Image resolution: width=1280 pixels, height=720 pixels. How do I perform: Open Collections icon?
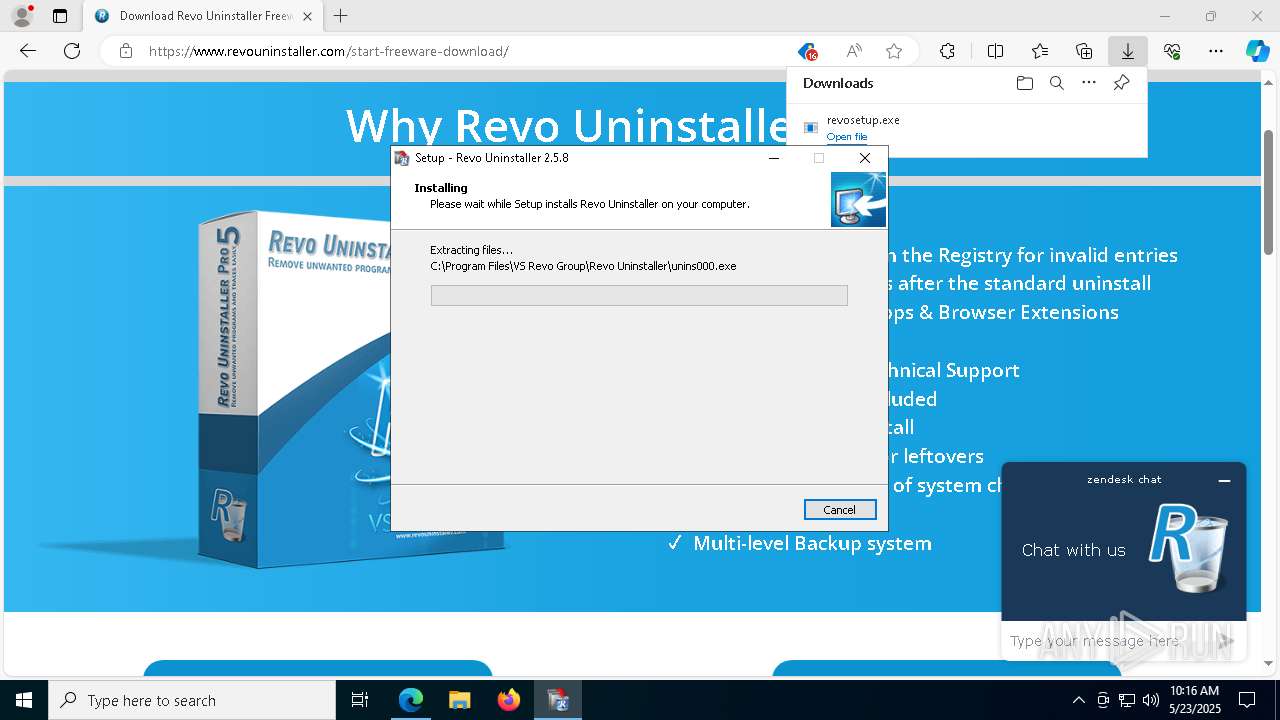pyautogui.click(x=1084, y=51)
